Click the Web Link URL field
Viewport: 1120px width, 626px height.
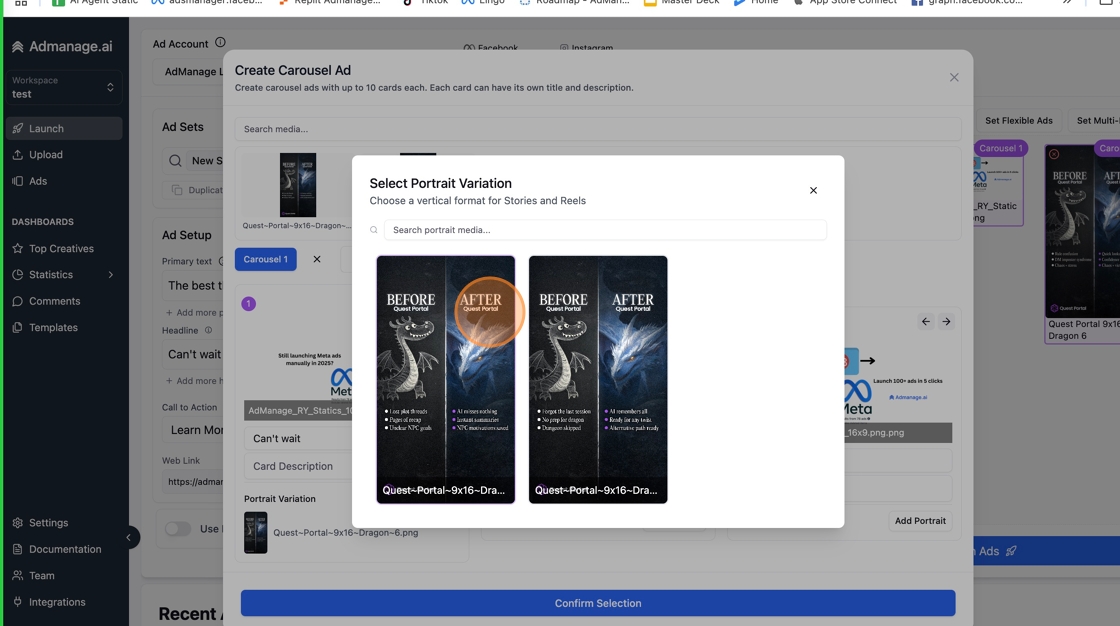[194, 482]
